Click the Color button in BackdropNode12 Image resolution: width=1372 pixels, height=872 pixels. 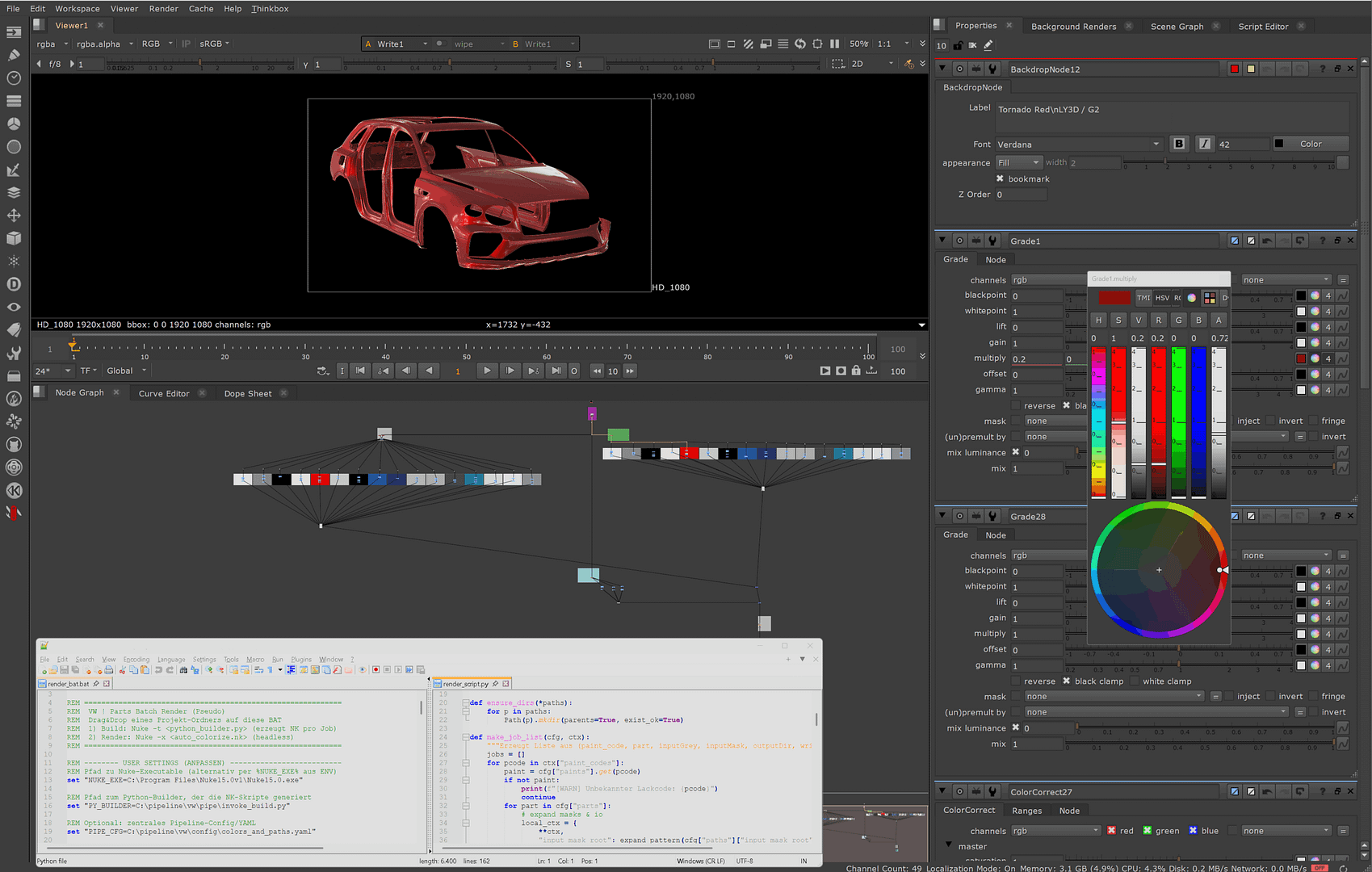[1310, 144]
